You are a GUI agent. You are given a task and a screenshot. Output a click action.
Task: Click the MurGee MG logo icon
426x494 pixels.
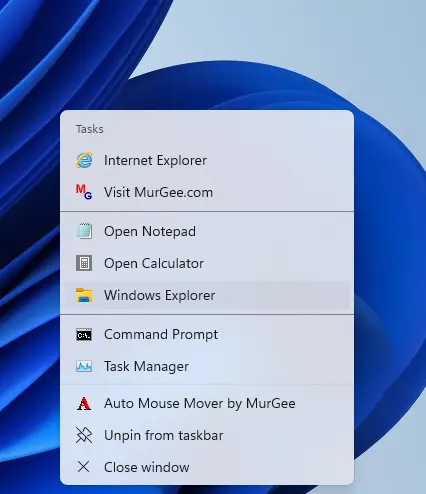pyautogui.click(x=84, y=192)
